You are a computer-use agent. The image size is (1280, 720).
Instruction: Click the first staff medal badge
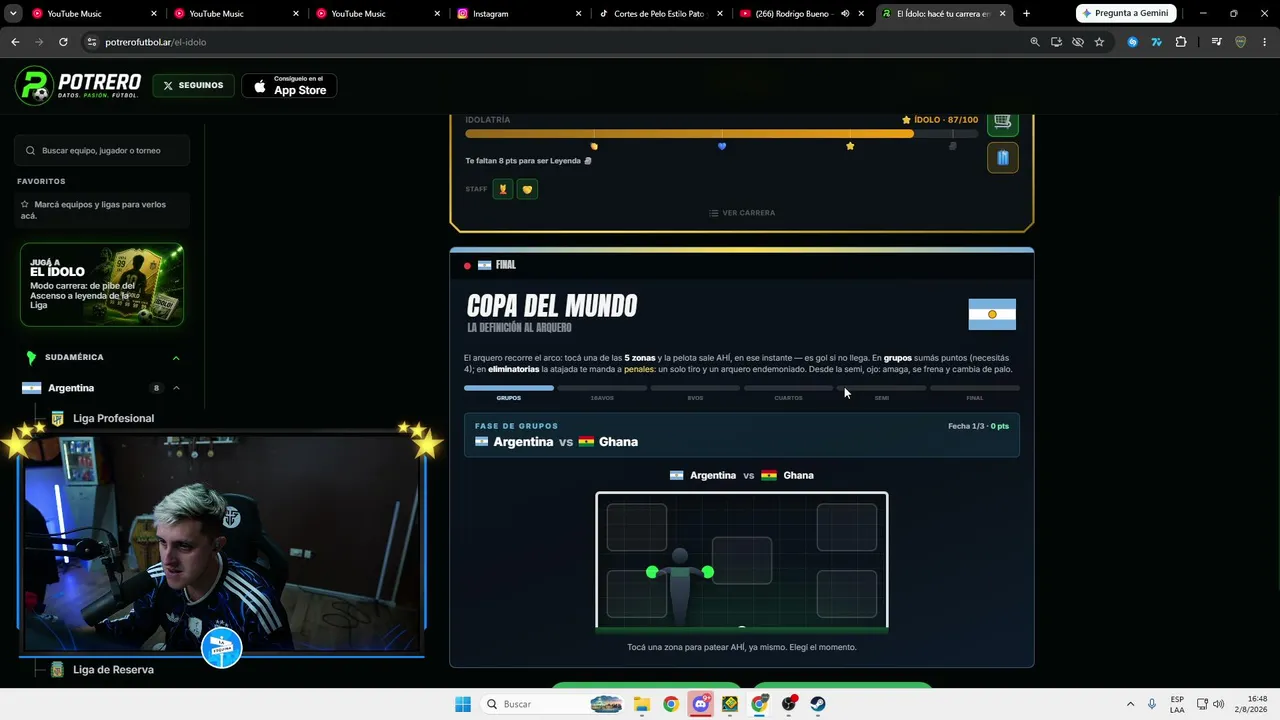503,189
